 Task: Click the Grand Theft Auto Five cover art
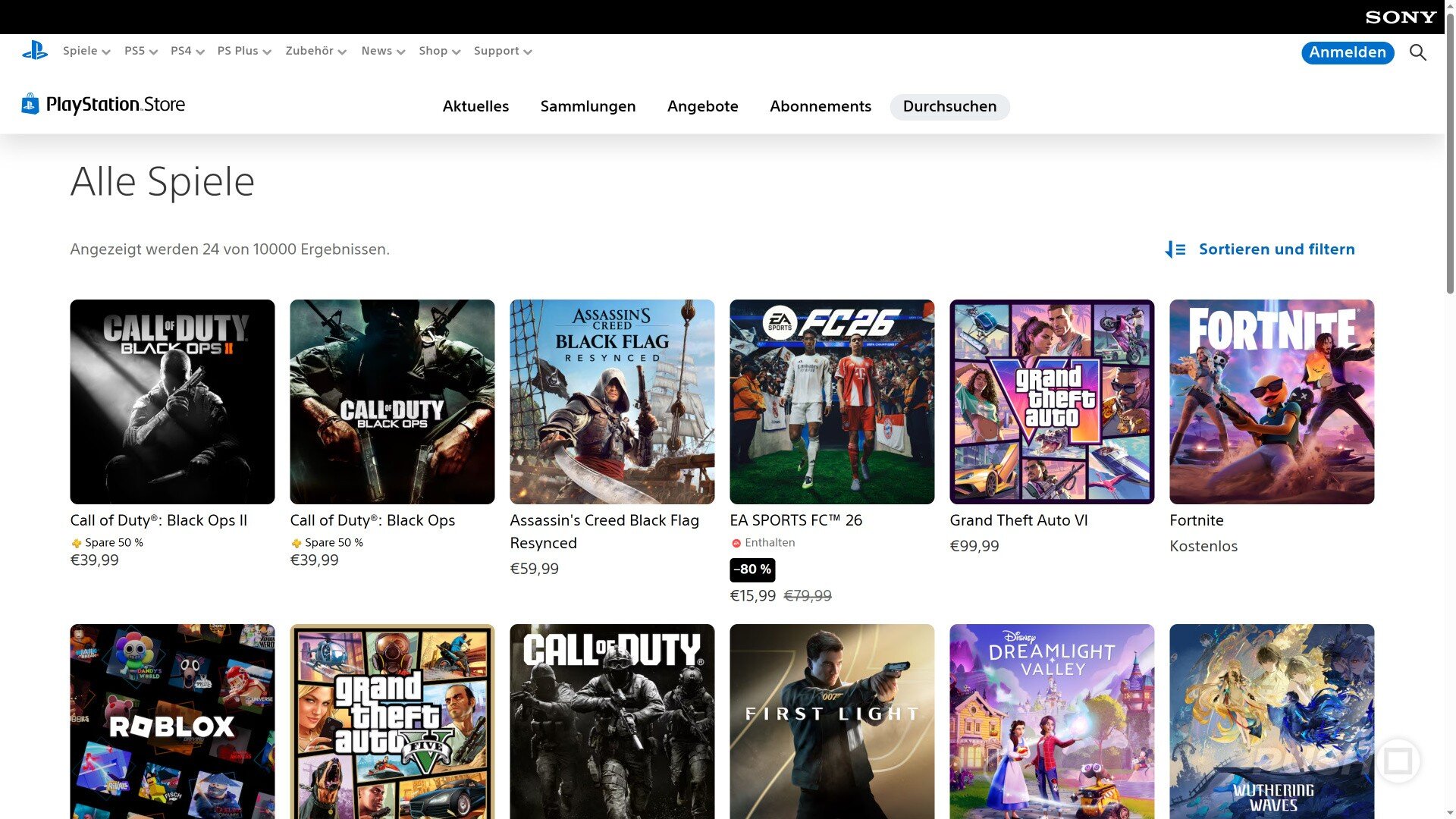tap(392, 721)
